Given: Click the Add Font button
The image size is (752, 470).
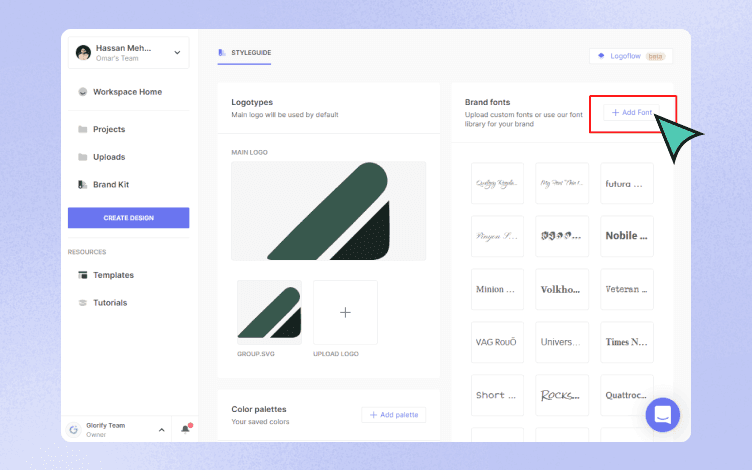Looking at the screenshot, I should [632, 112].
